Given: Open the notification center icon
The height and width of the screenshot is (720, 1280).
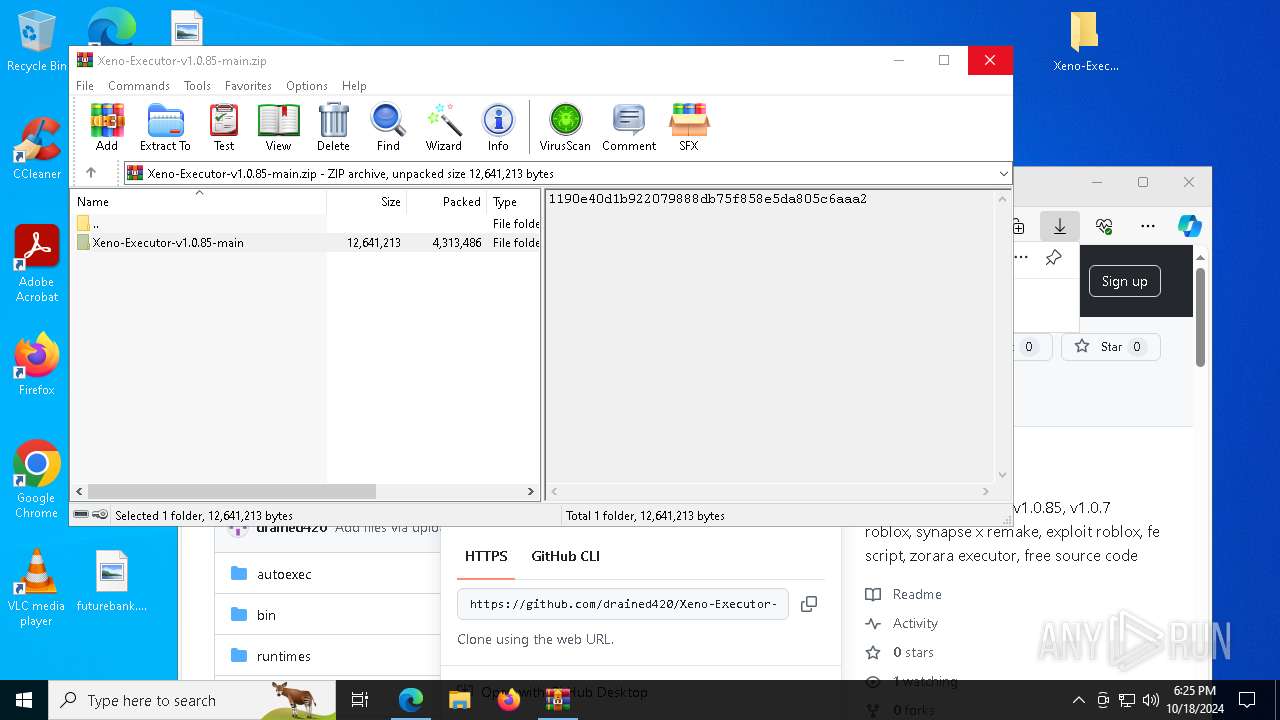Looking at the screenshot, I should (x=1247, y=700).
